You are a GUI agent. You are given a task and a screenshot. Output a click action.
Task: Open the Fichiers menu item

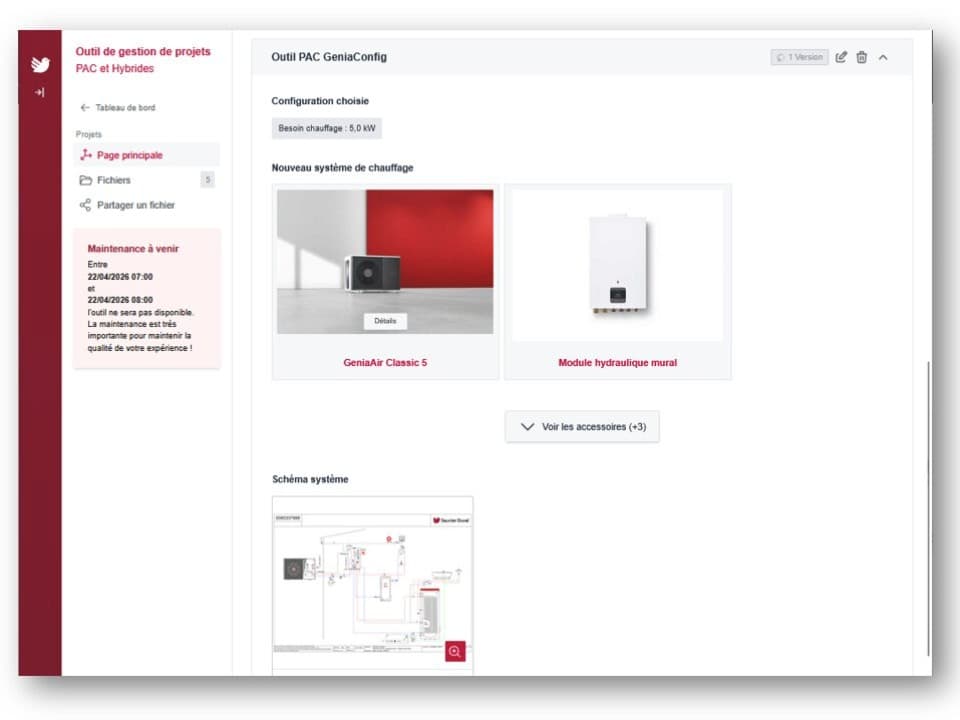147,180
